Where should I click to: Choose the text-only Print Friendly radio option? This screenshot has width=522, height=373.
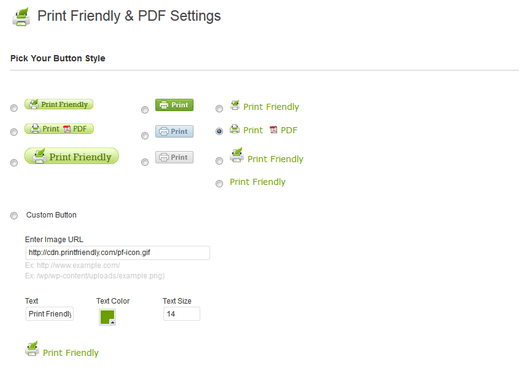click(219, 184)
